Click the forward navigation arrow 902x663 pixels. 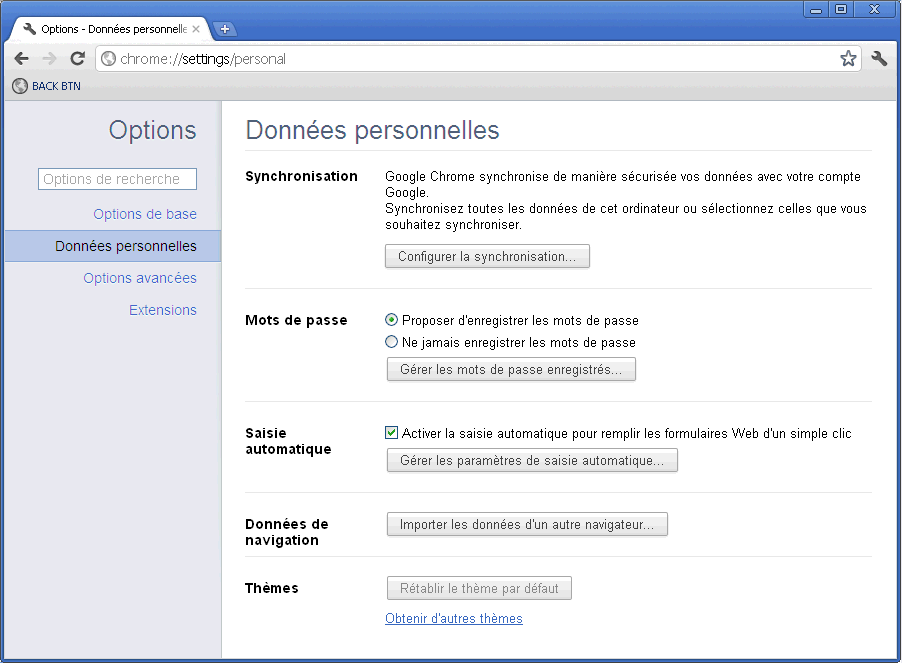point(49,58)
